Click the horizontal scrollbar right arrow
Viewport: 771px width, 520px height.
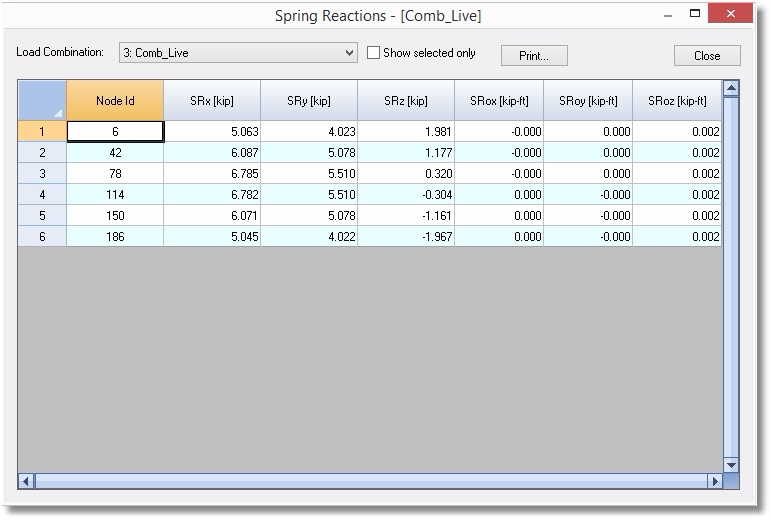pos(715,481)
